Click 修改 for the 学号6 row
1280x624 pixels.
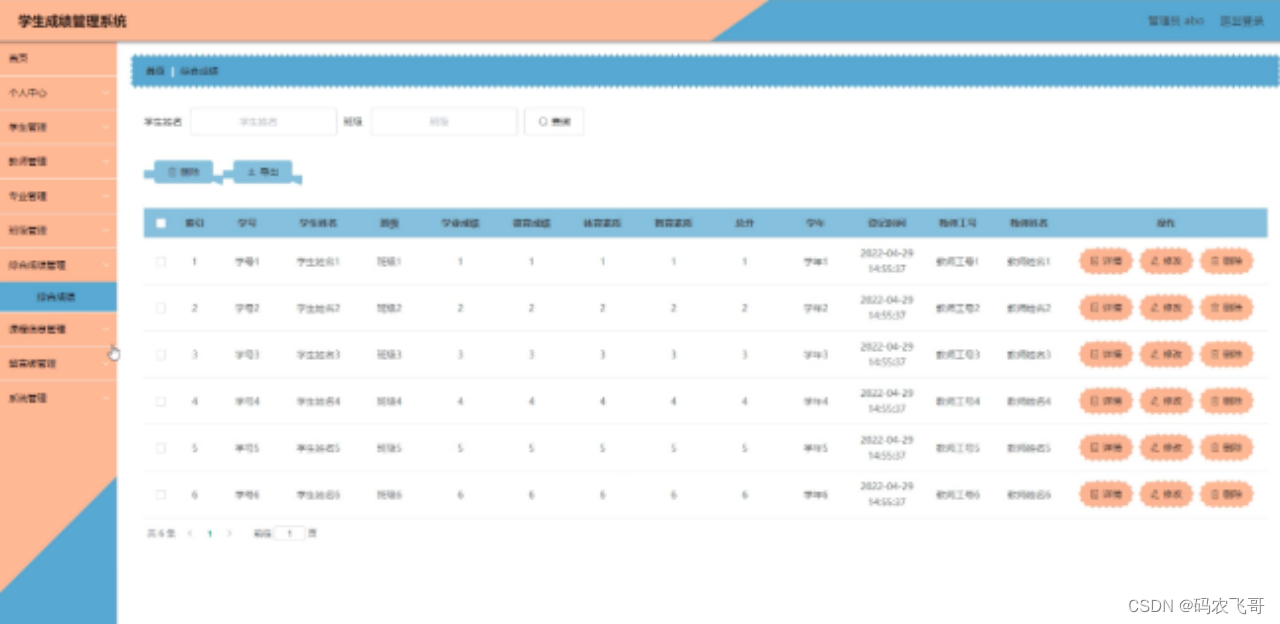(1166, 494)
